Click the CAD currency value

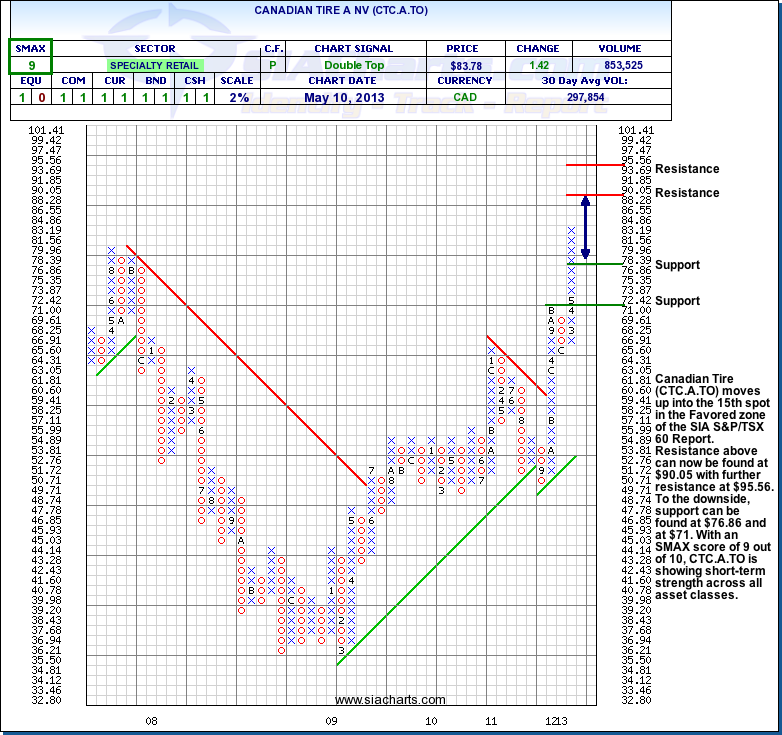tap(465, 97)
